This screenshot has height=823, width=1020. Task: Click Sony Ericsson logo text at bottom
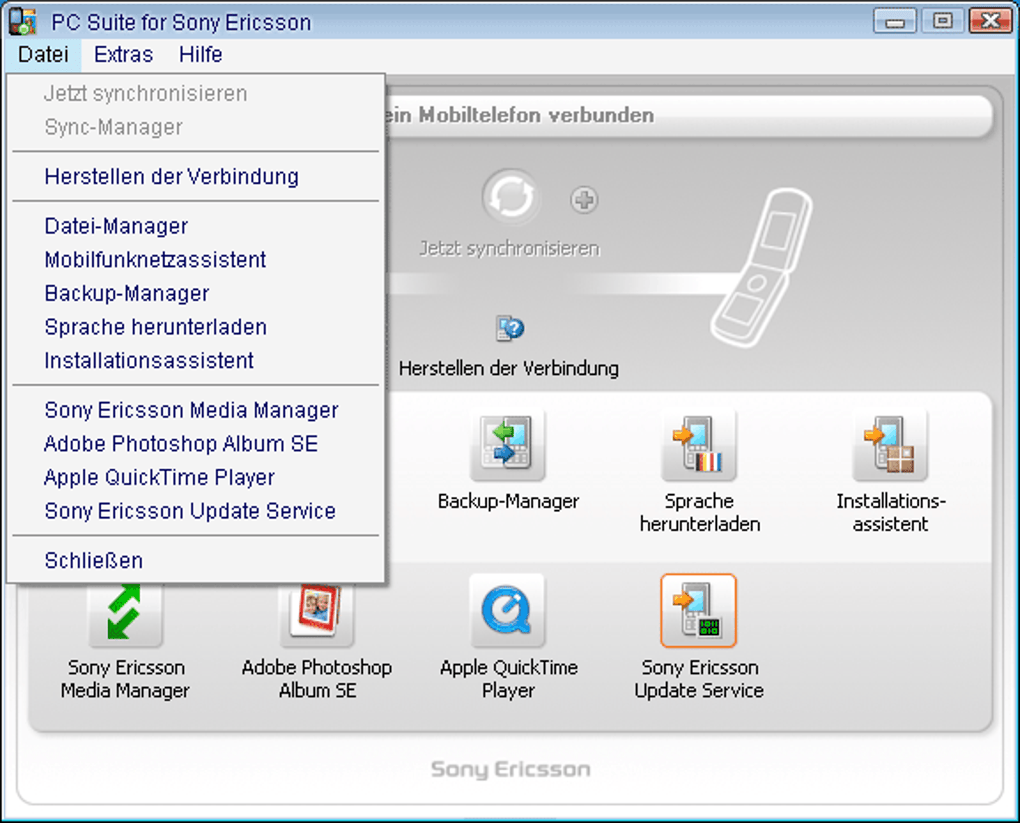click(511, 769)
